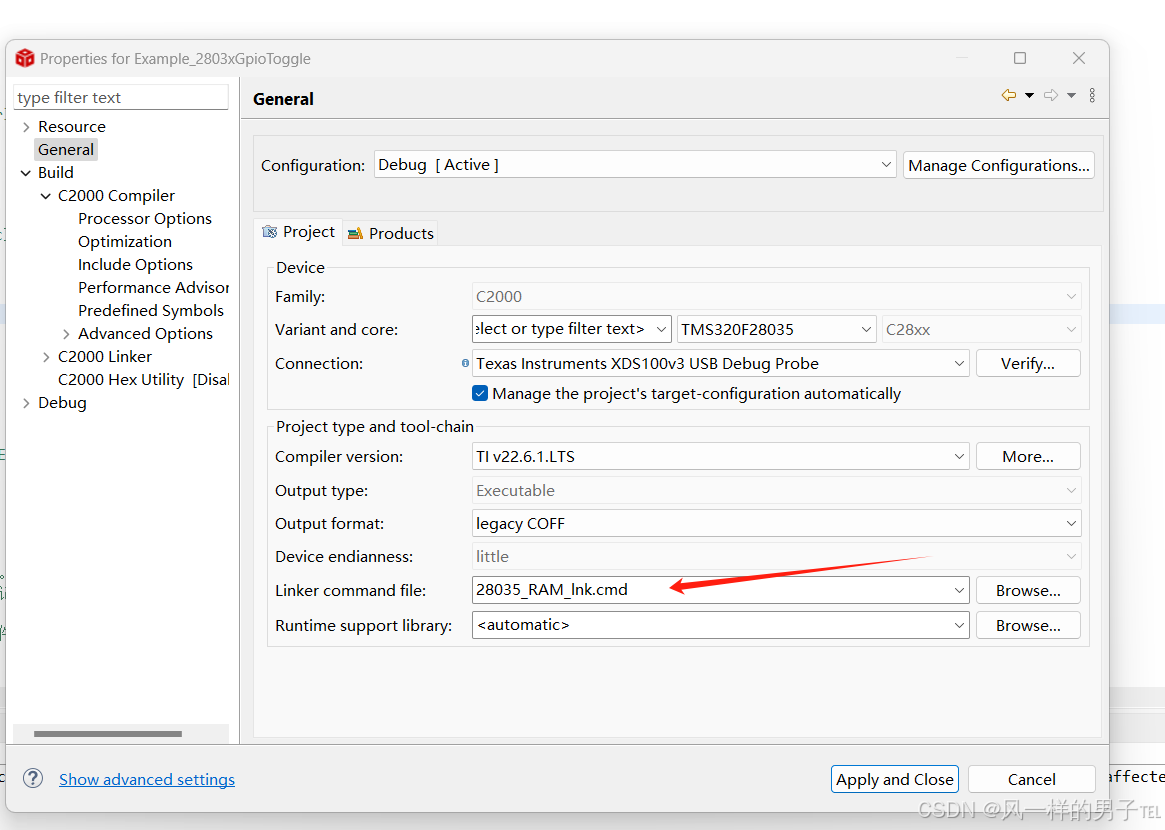
Task: Select Optimization settings
Action: coord(125,241)
